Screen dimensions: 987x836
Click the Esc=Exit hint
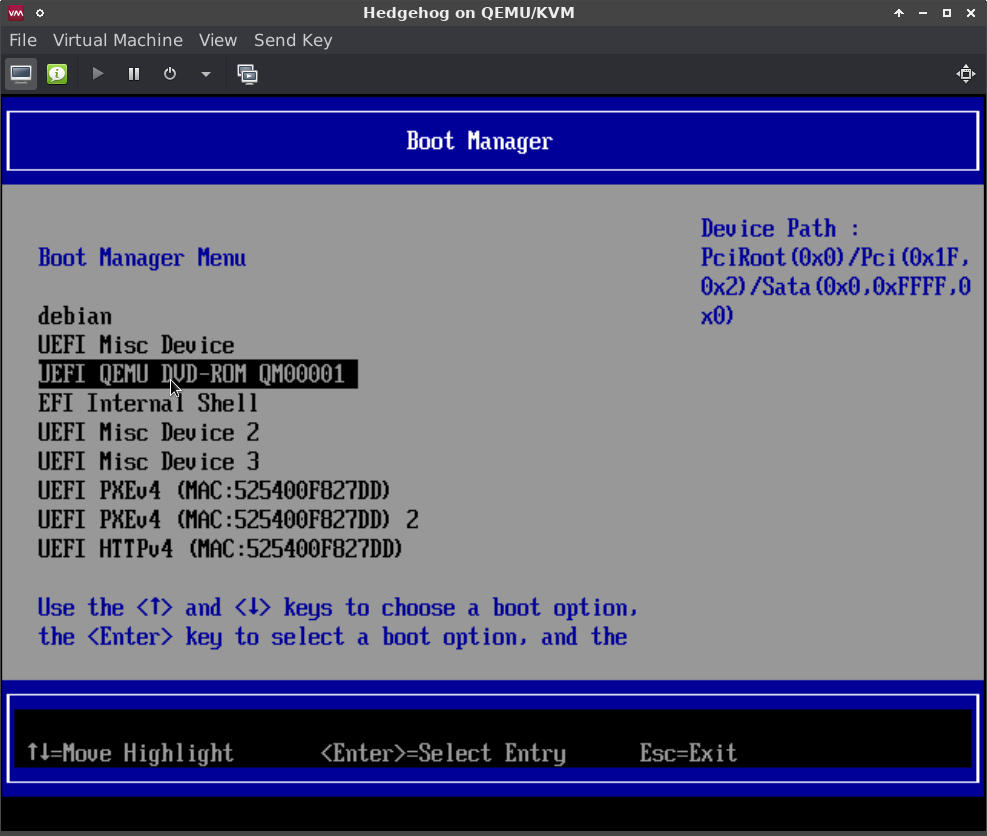click(x=688, y=753)
